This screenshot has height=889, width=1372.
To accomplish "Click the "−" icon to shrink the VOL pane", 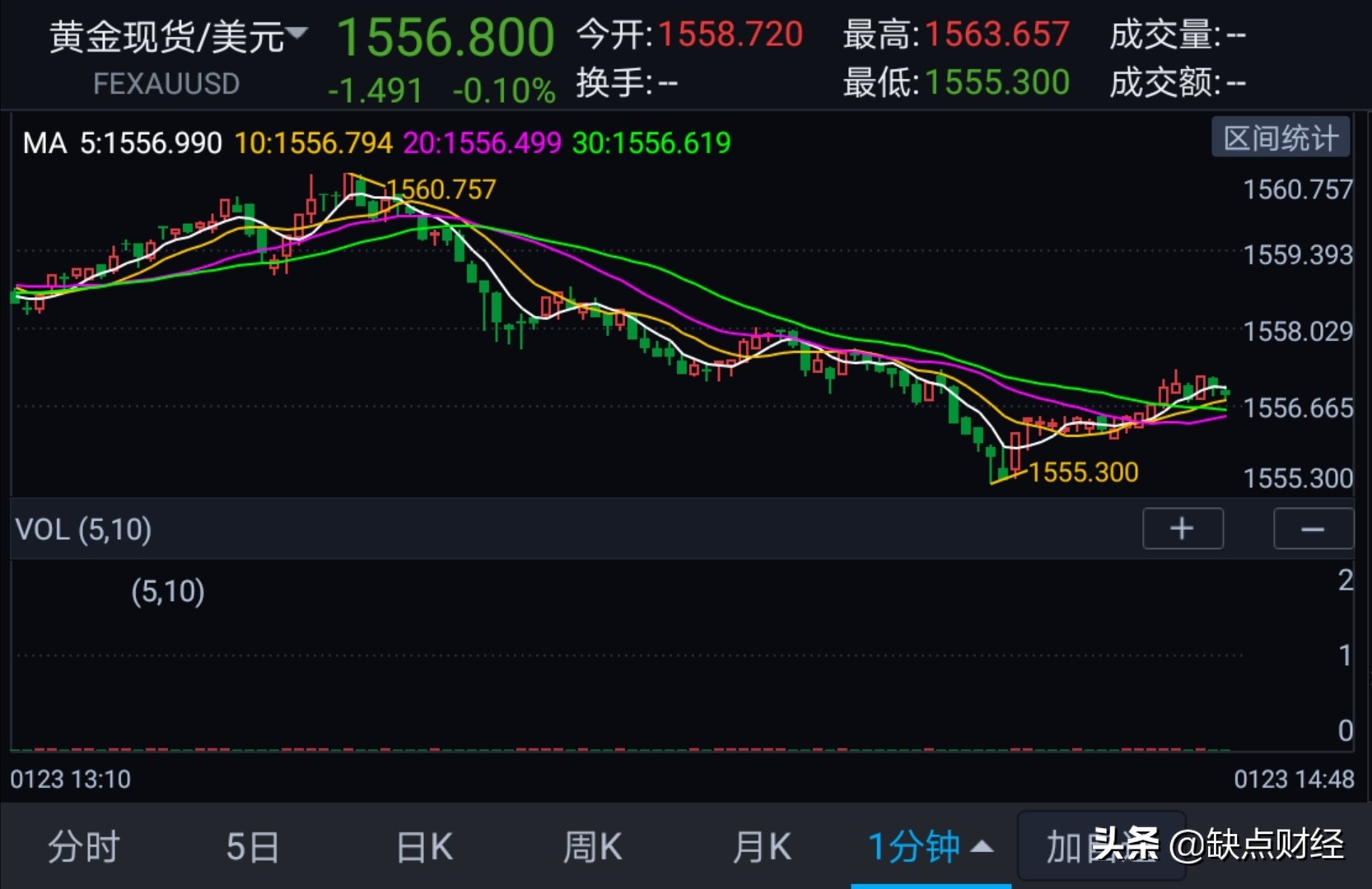I will click(x=1313, y=528).
